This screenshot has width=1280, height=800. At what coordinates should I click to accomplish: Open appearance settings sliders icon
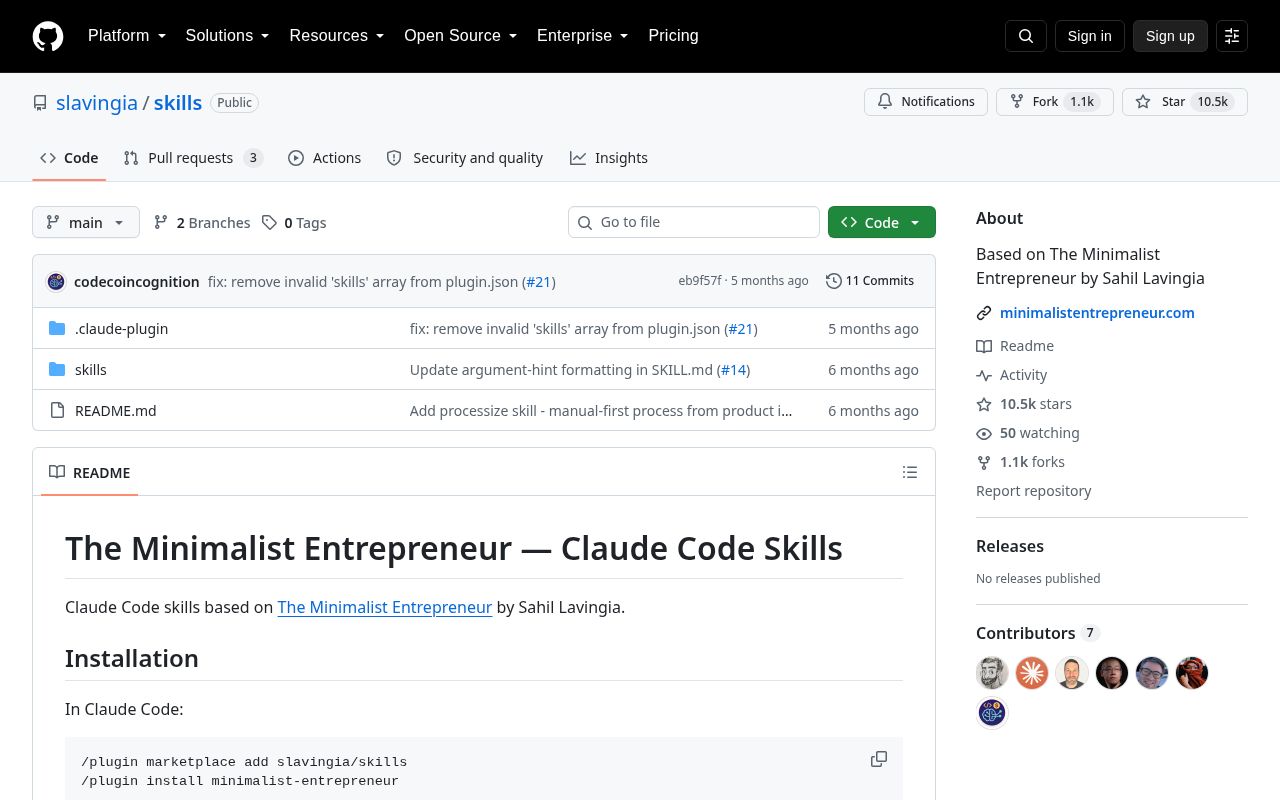point(1232,36)
